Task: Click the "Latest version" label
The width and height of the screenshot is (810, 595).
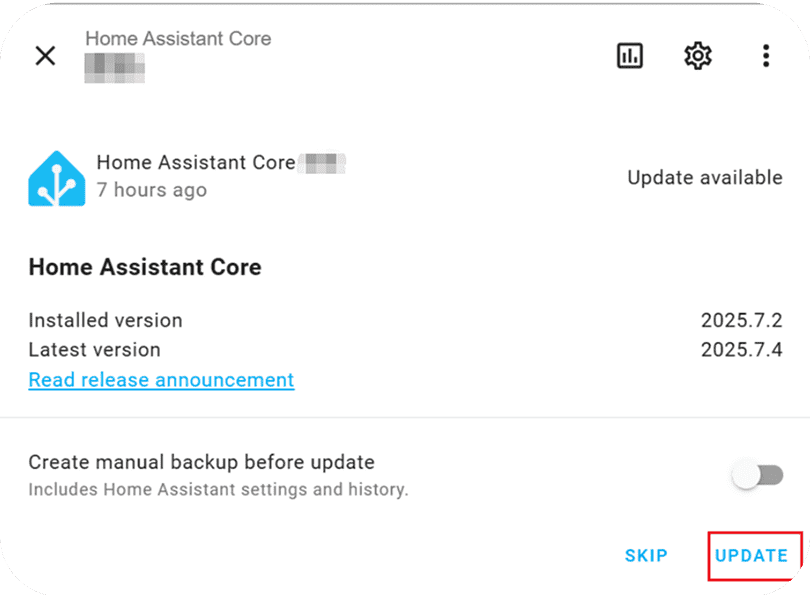Action: coord(94,350)
